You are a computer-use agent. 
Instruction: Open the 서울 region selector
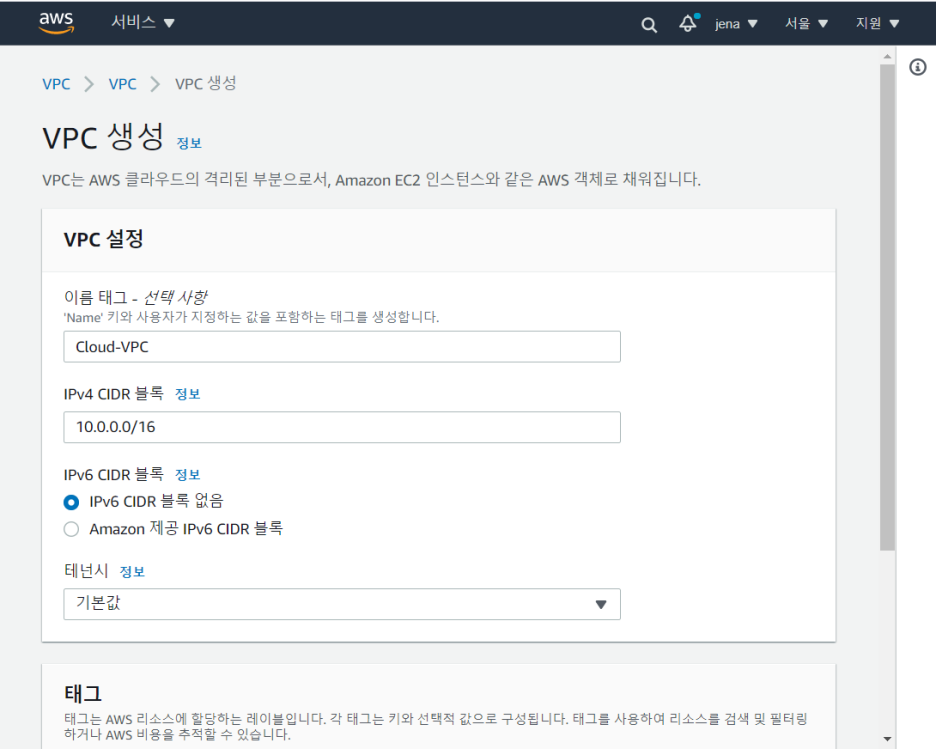pyautogui.click(x=806, y=23)
